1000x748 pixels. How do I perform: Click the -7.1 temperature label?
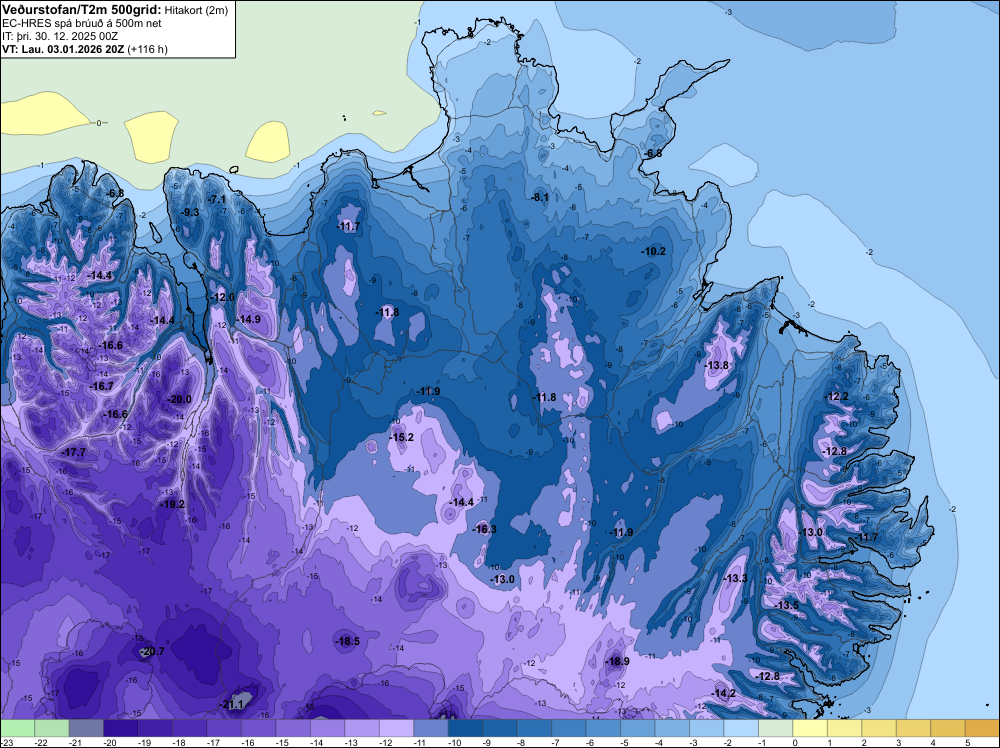pyautogui.click(x=217, y=200)
